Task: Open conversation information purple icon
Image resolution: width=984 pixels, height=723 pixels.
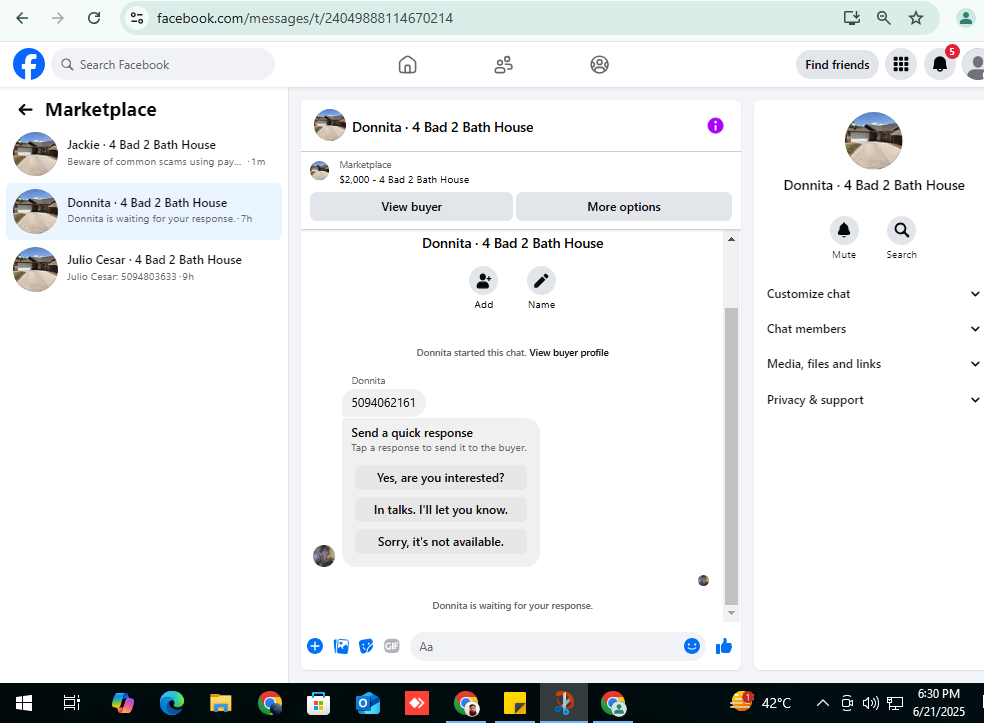Action: click(715, 126)
